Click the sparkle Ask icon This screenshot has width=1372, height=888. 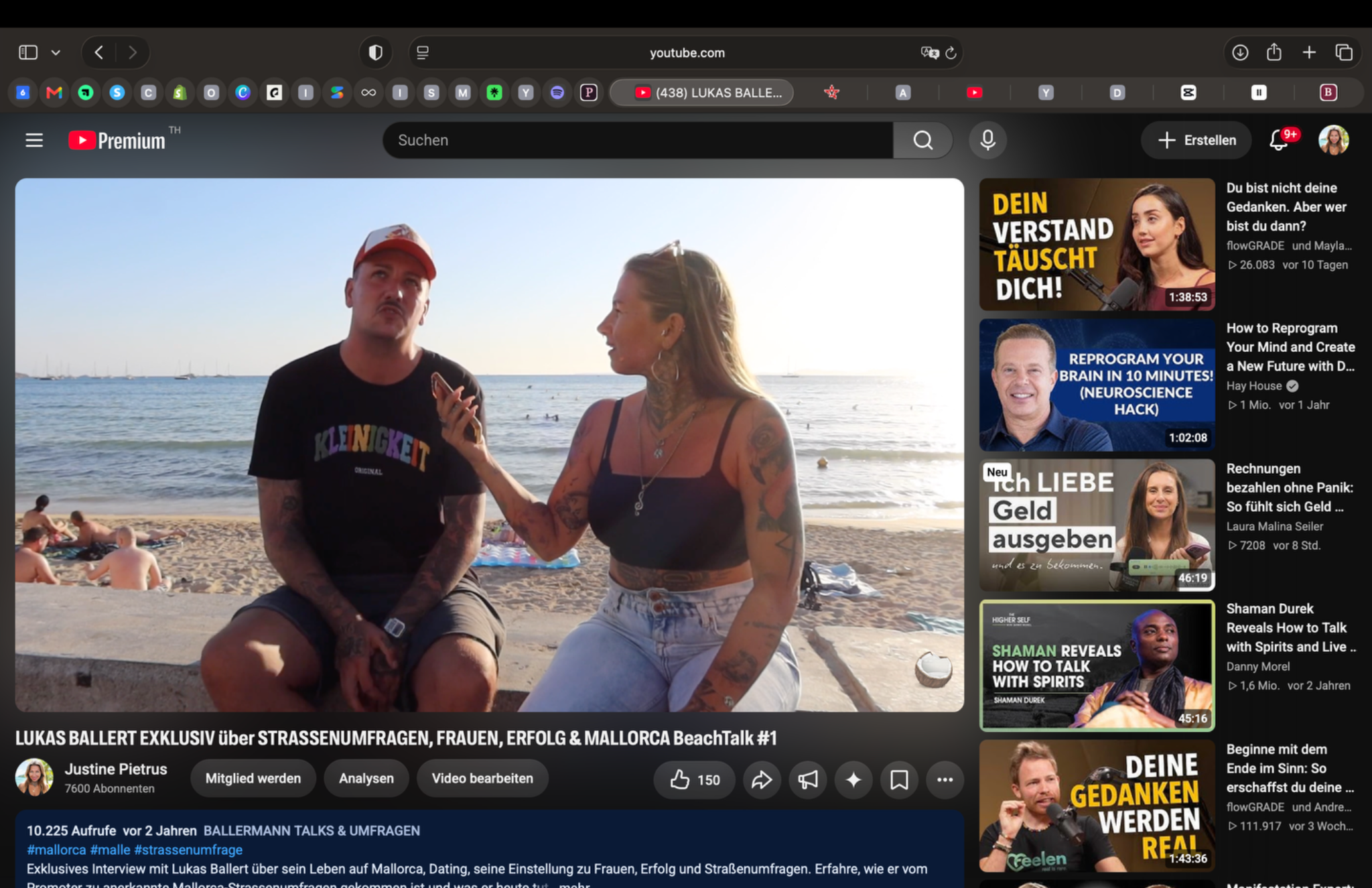point(853,779)
